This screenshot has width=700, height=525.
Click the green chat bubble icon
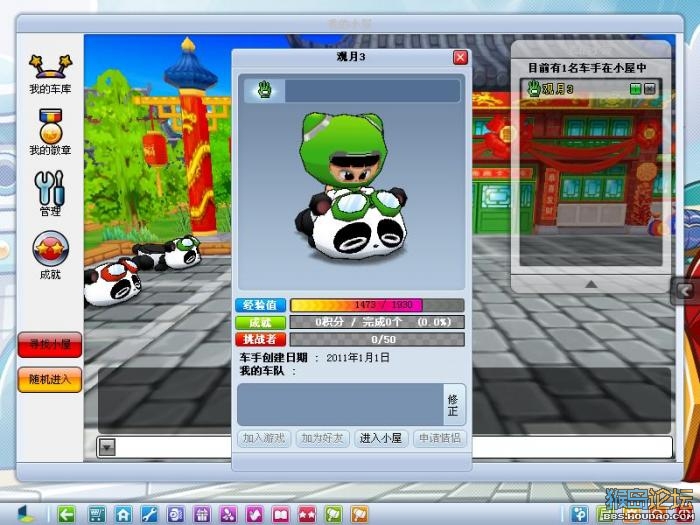click(333, 514)
